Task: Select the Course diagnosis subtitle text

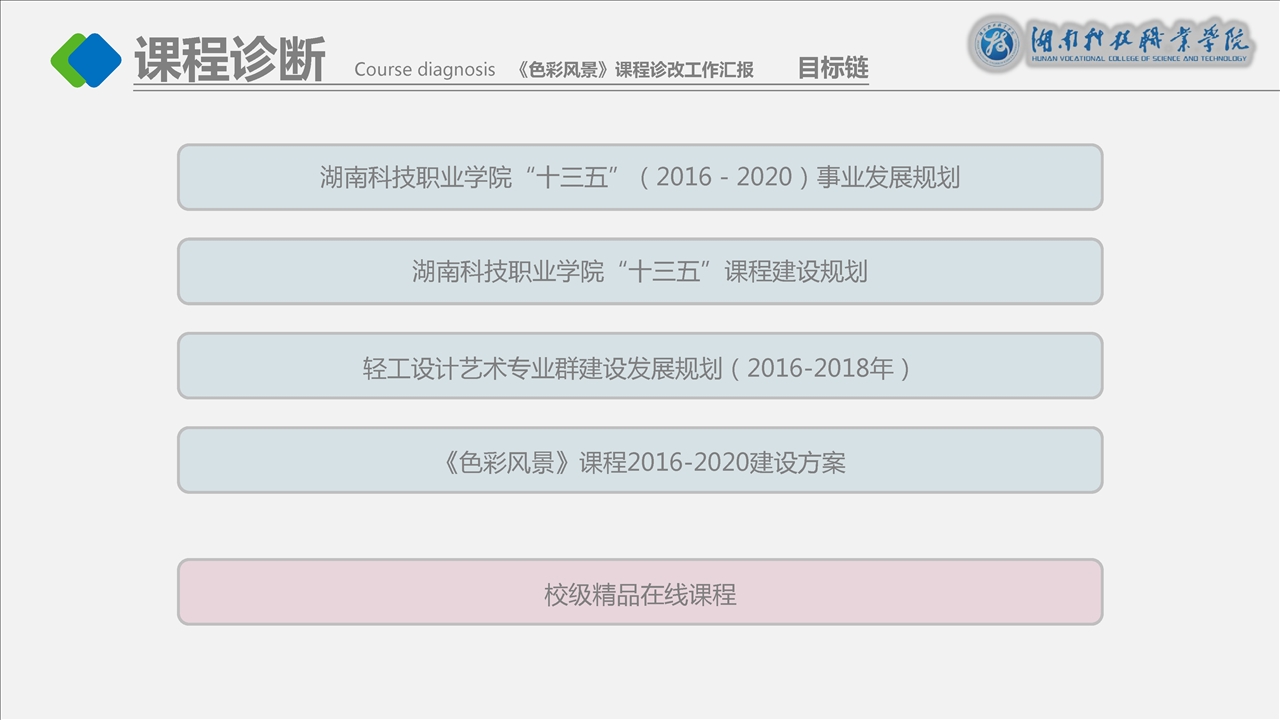Action: tap(424, 70)
